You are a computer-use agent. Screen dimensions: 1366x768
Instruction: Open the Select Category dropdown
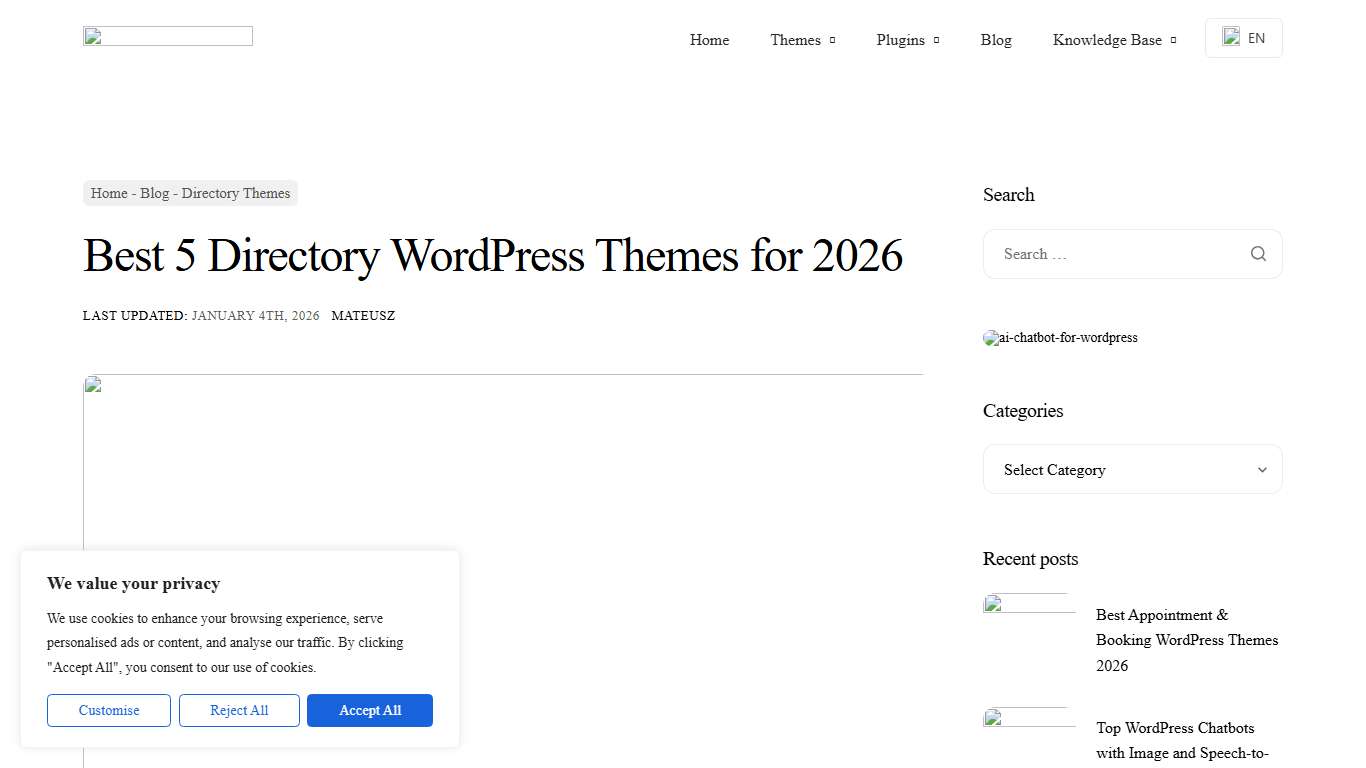[x=1132, y=469]
